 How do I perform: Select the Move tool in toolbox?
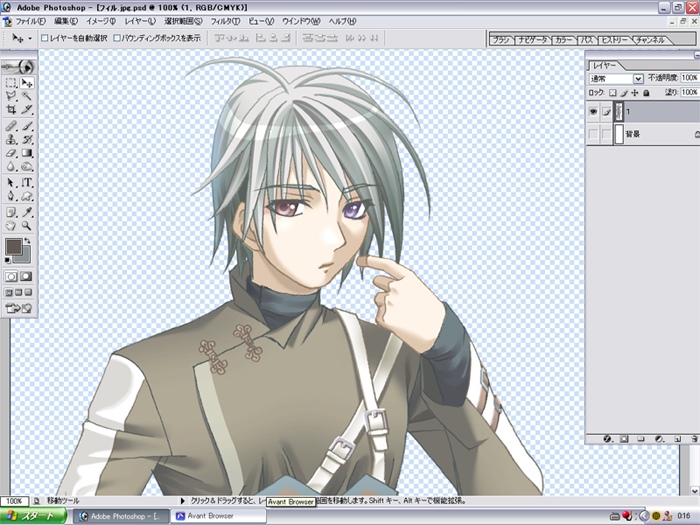[27, 83]
